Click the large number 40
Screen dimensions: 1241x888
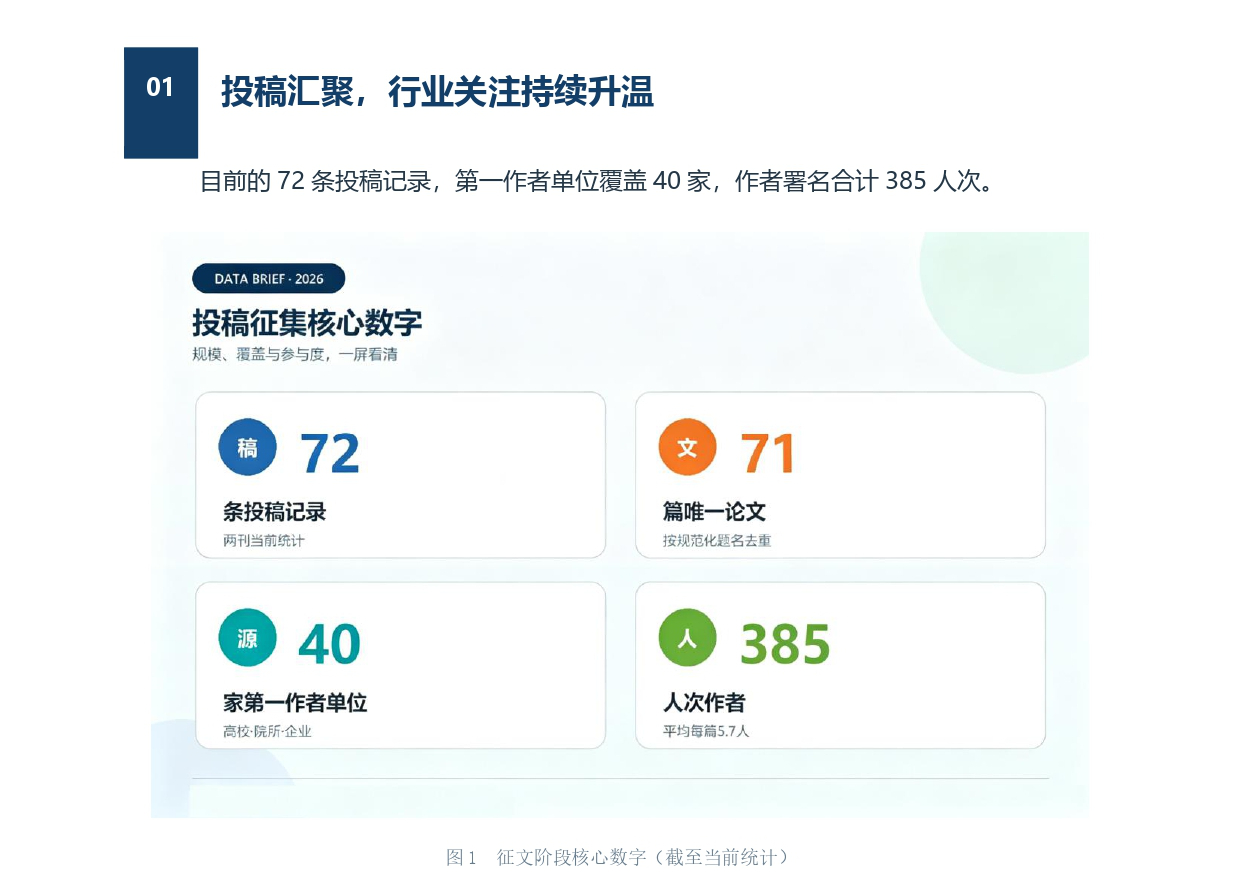(x=330, y=644)
